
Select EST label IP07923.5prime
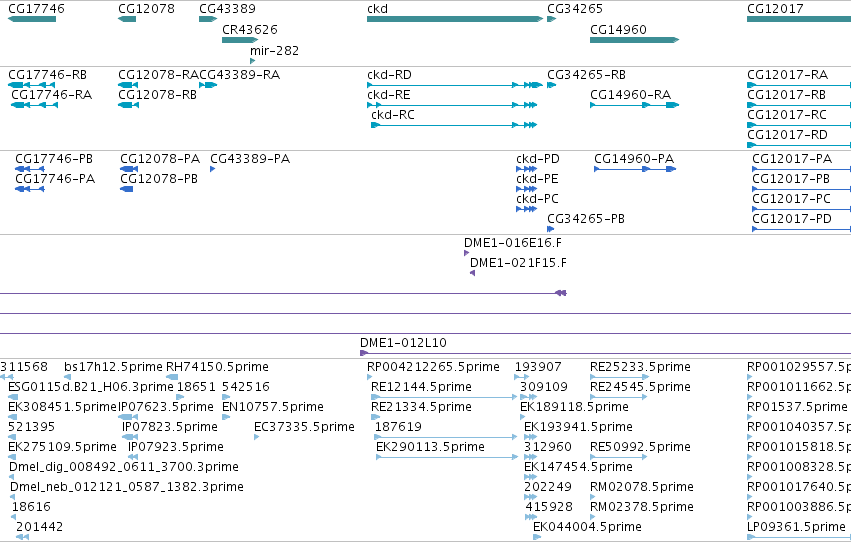[x=176, y=447]
